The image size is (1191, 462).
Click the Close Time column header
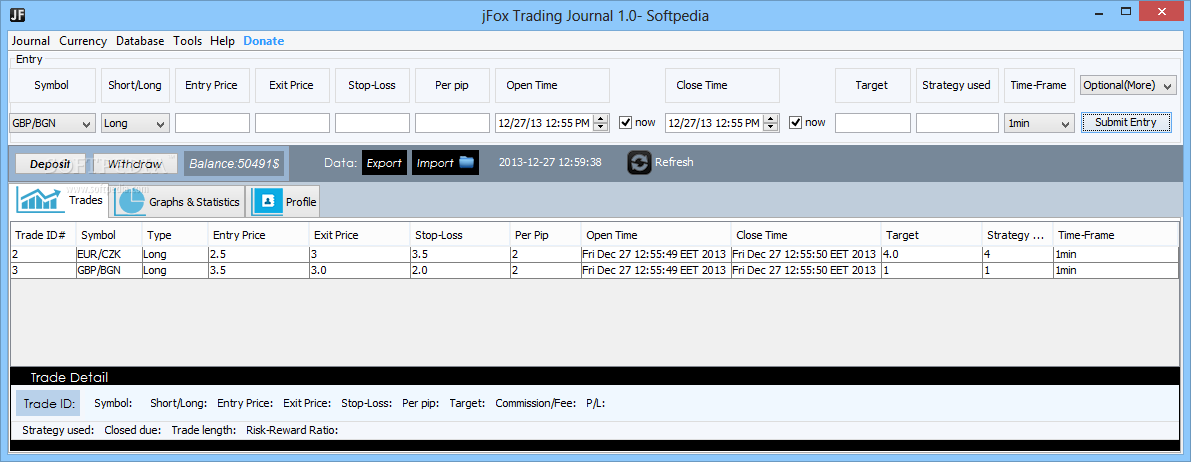(x=805, y=236)
